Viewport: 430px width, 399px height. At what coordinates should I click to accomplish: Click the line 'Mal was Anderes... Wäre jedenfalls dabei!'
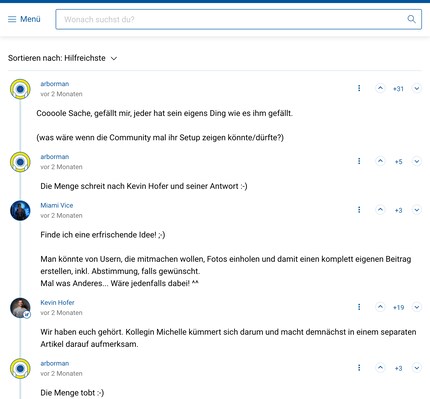click(119, 283)
